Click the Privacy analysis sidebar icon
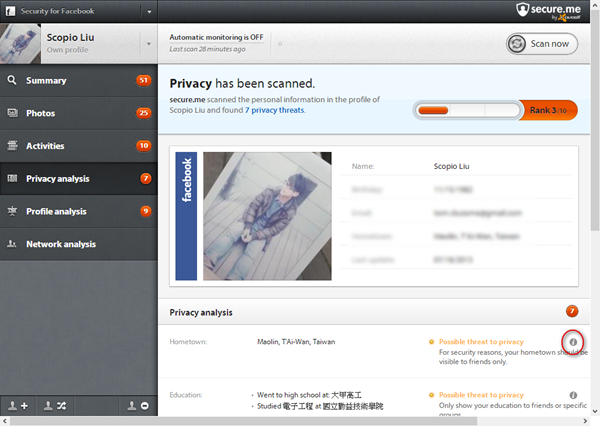 12,178
